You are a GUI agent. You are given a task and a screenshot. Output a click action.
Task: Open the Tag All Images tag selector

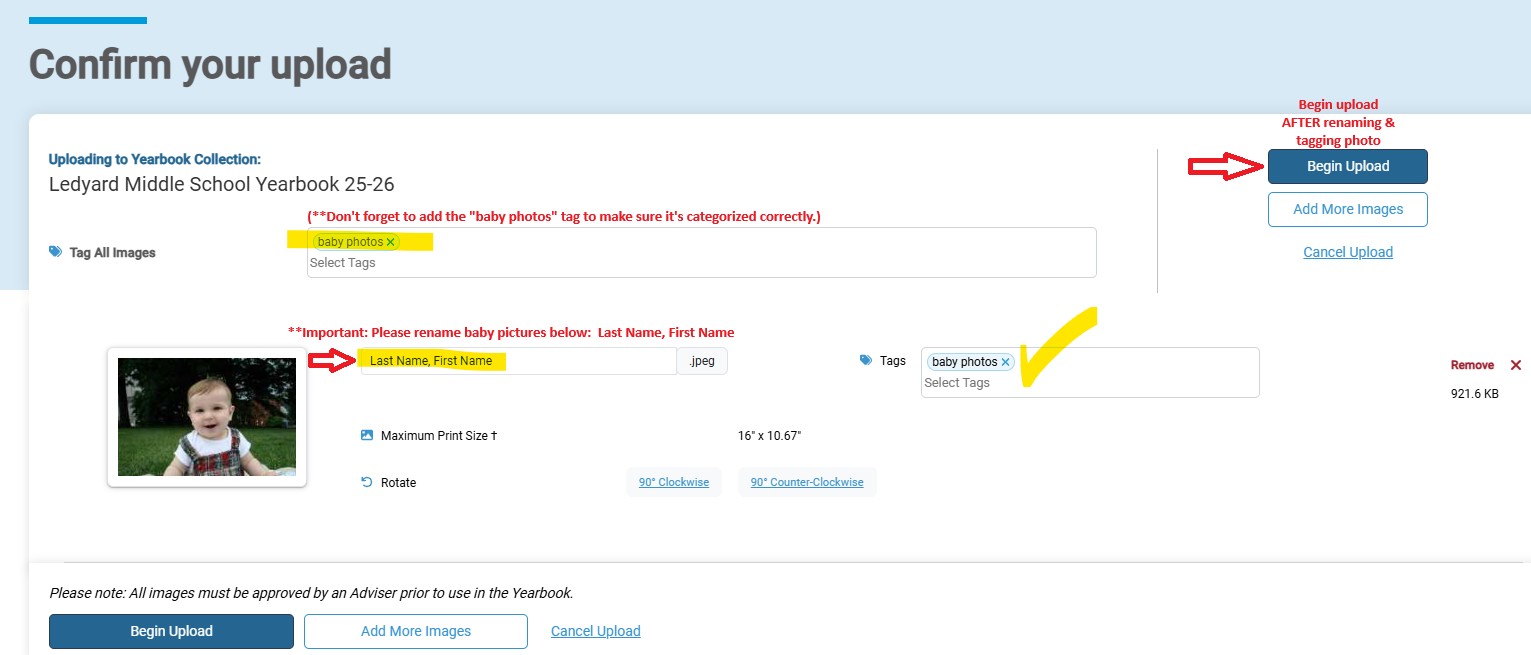(700, 263)
